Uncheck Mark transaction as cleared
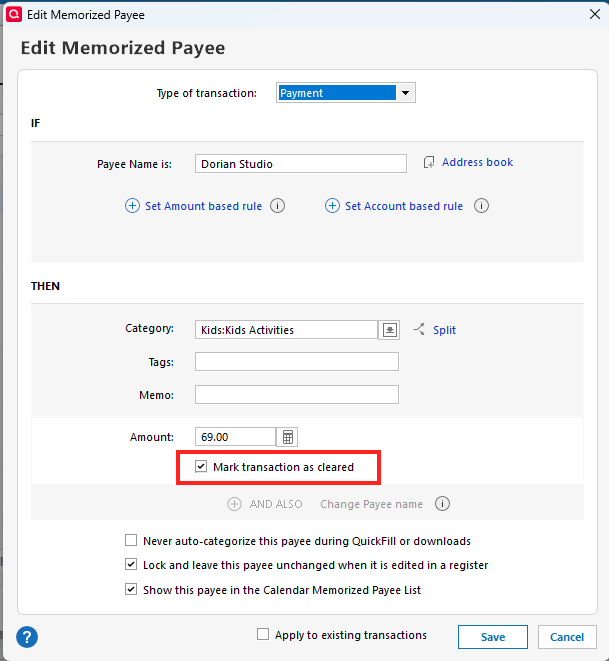Screen dimensions: 609x661 coord(201,467)
